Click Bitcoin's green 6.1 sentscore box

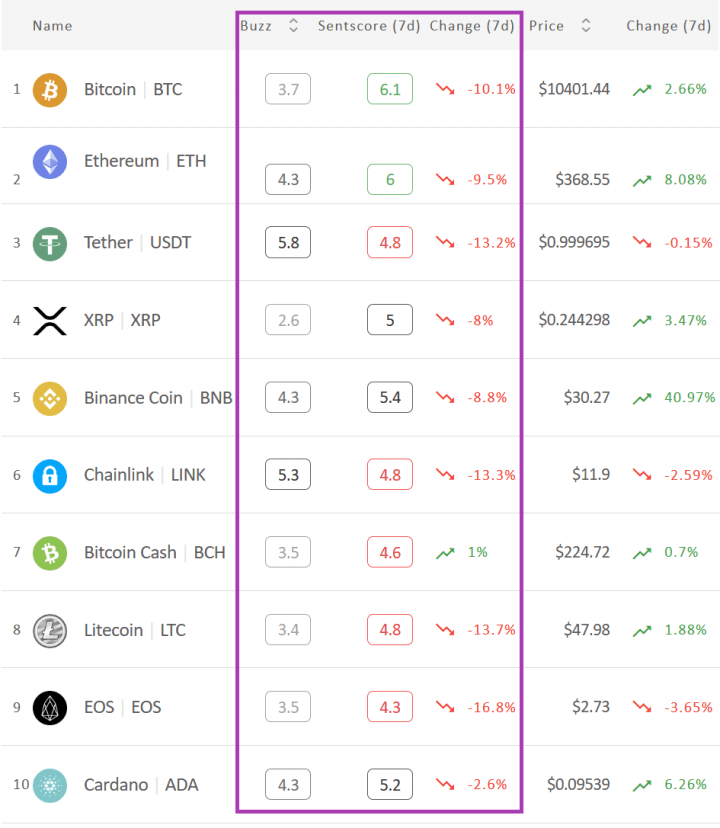(390, 90)
